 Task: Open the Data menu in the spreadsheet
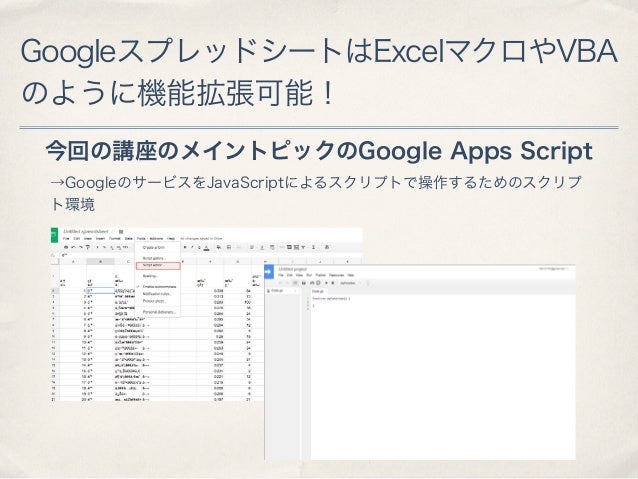pyautogui.click(x=129, y=238)
